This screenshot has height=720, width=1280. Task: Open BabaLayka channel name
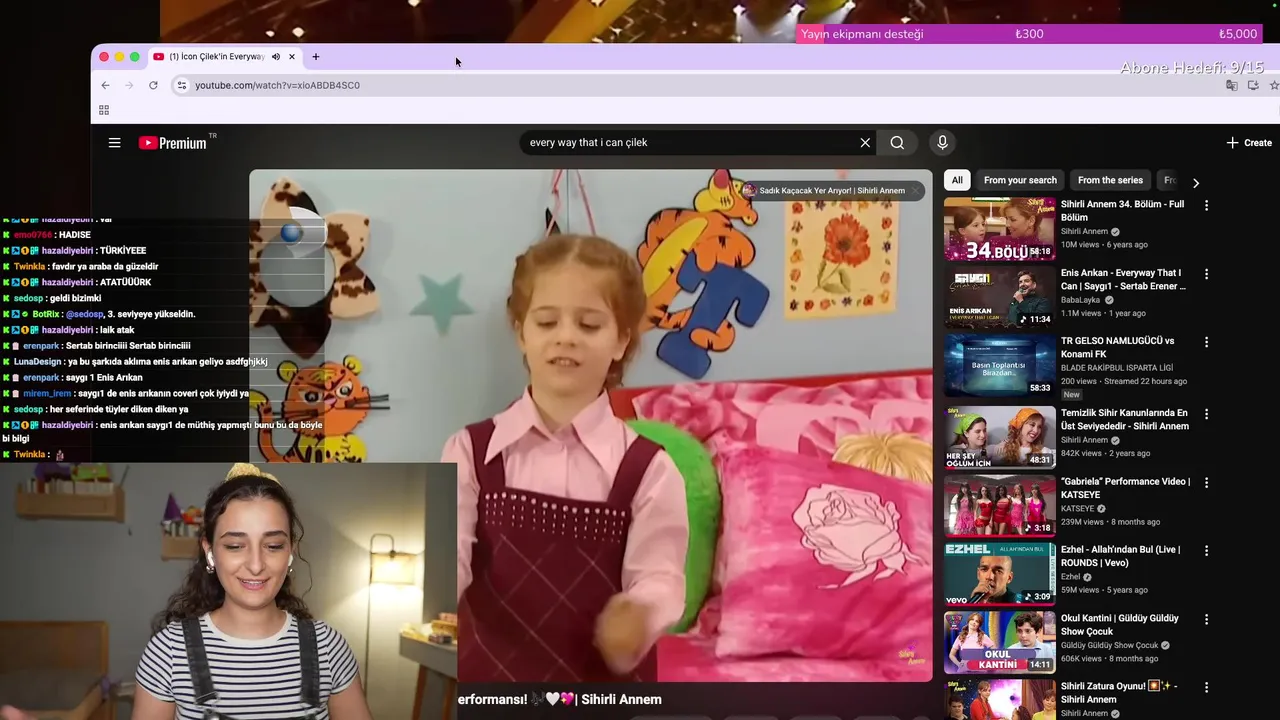[x=1080, y=300]
